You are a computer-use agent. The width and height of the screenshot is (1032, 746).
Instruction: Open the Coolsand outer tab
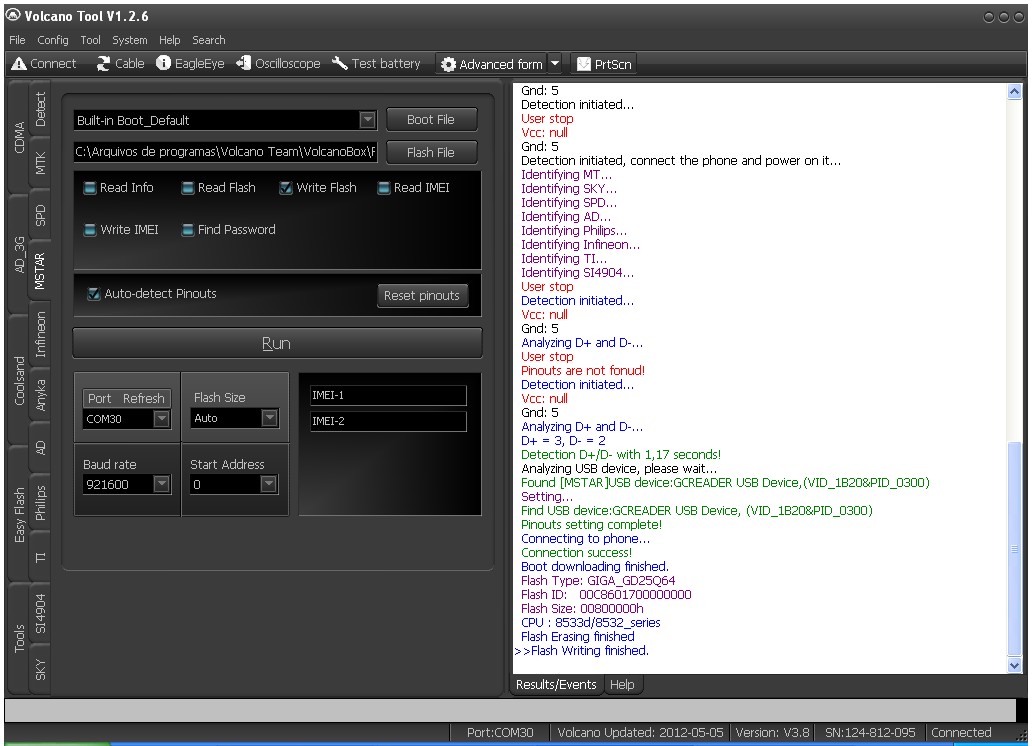click(x=19, y=381)
